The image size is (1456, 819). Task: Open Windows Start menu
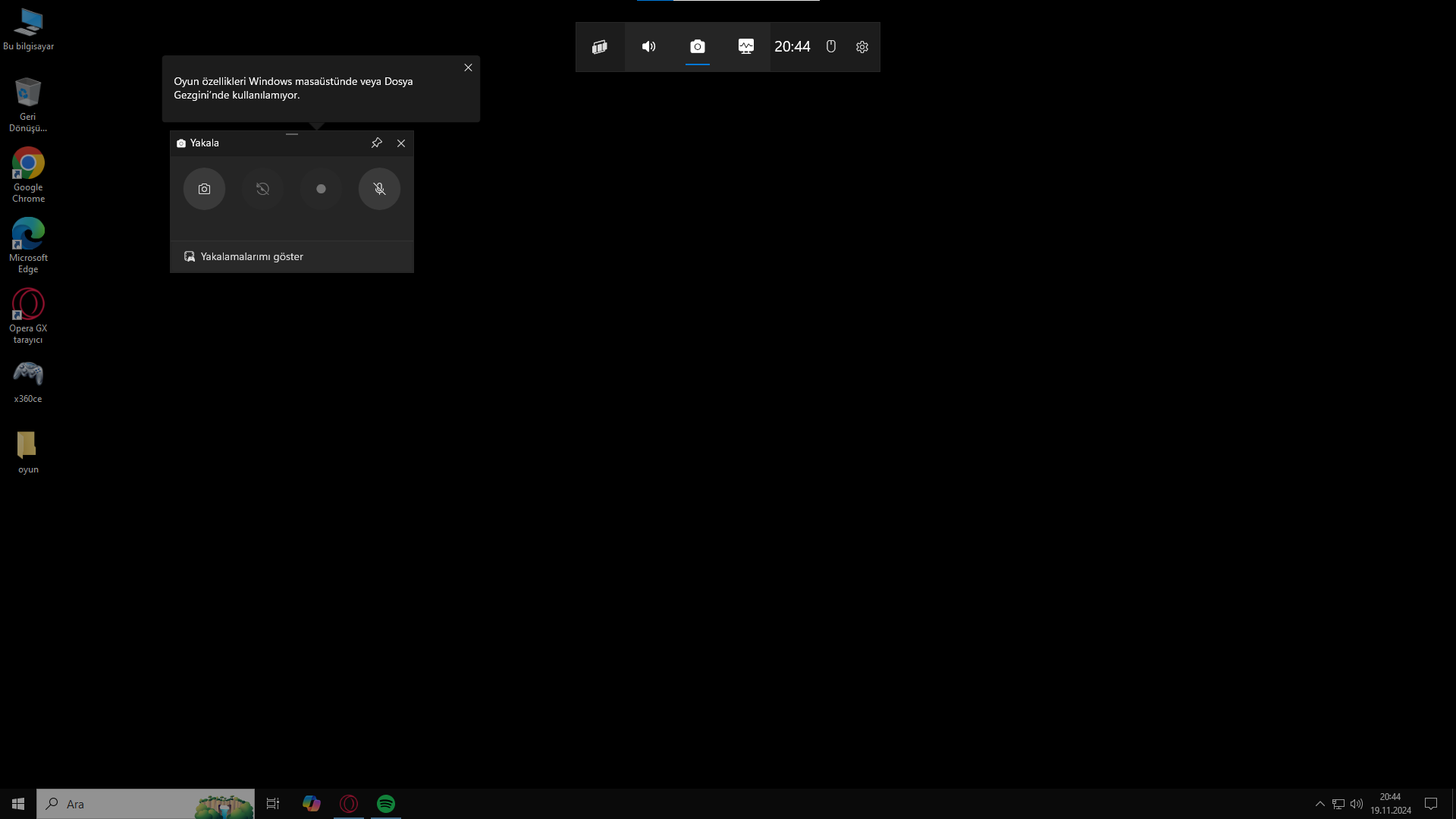(18, 804)
